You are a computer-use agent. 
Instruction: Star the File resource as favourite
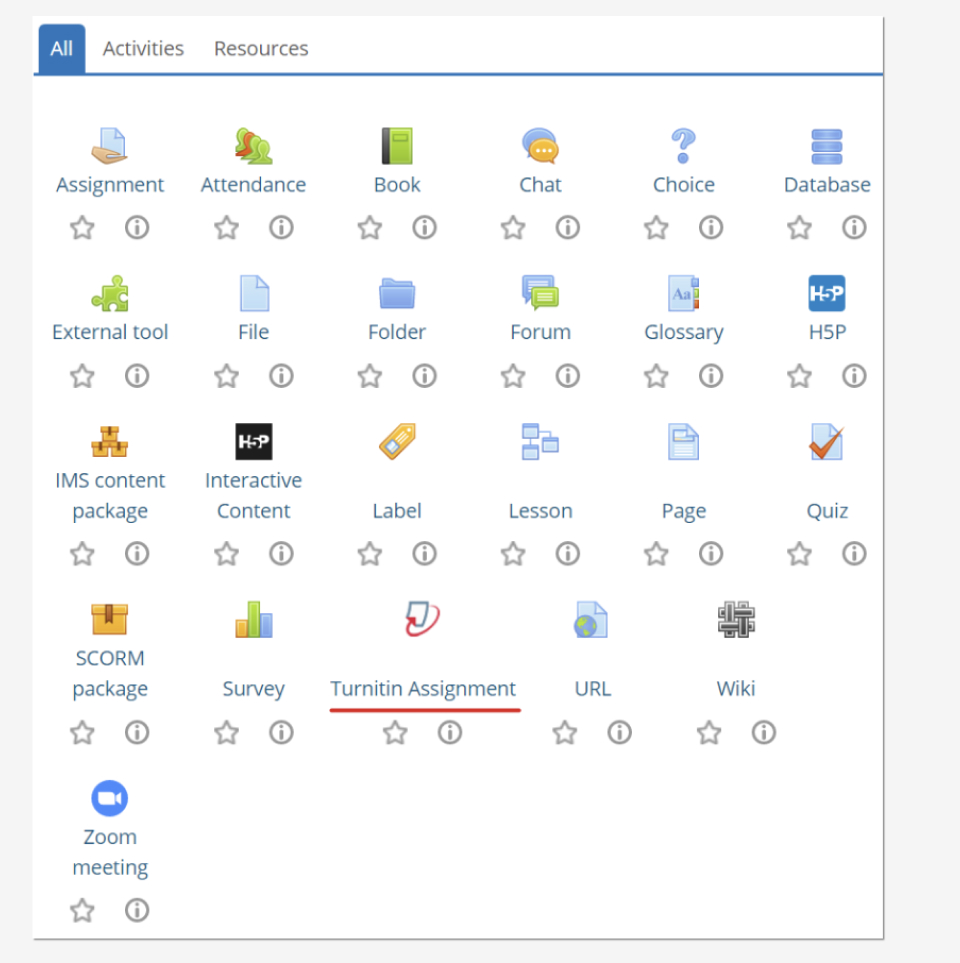(x=227, y=376)
